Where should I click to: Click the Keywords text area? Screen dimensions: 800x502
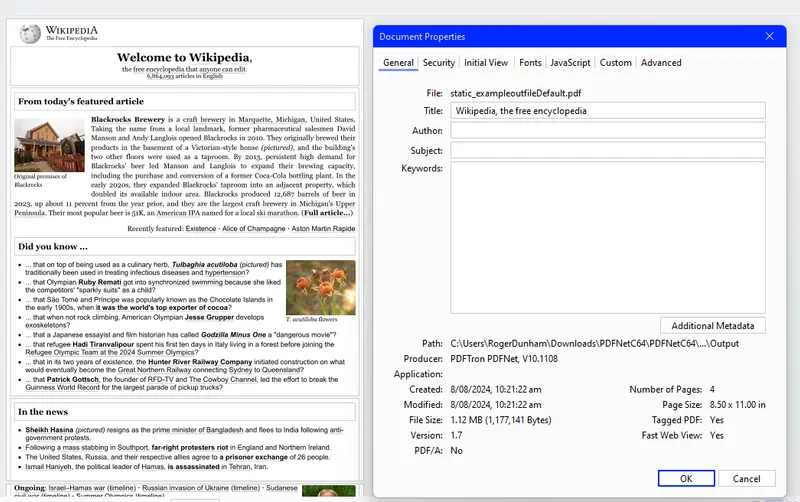click(608, 237)
